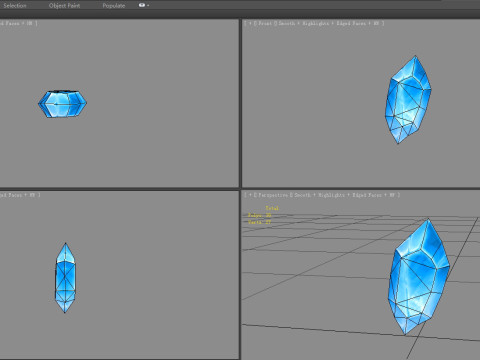
Task: Open the Populate ribbon tab
Action: point(114,5)
